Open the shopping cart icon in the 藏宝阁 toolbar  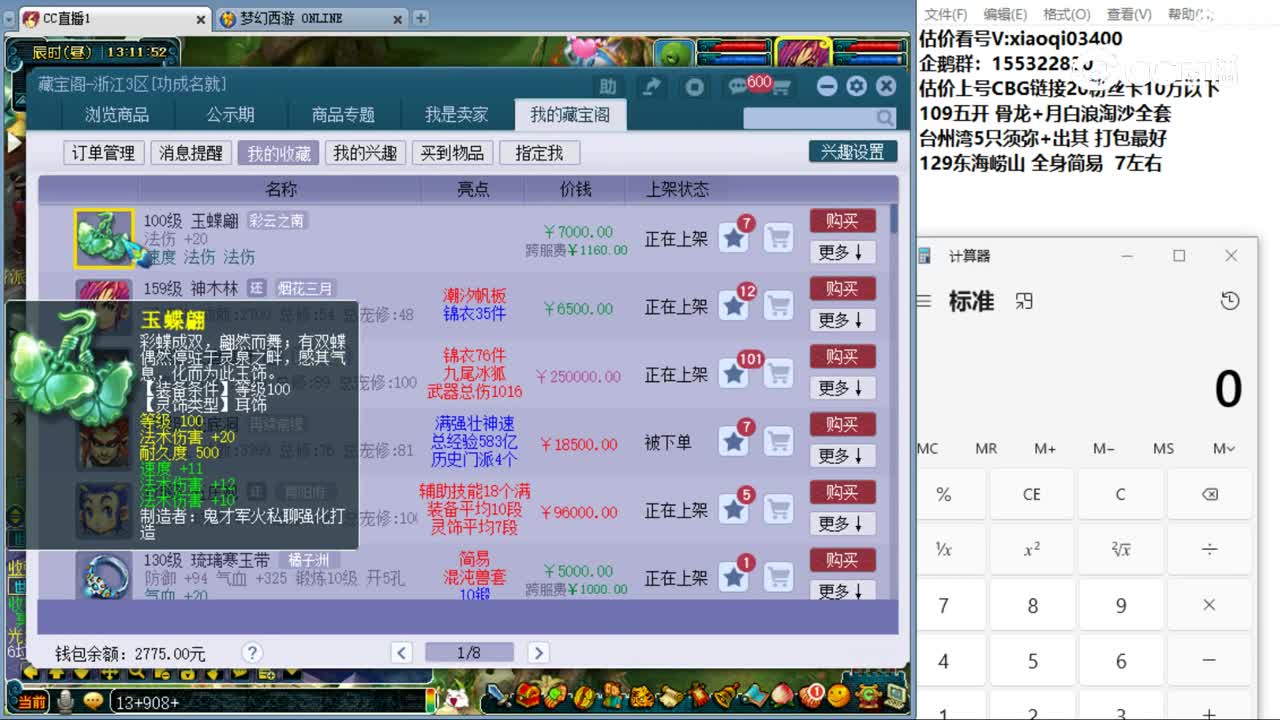click(x=783, y=88)
